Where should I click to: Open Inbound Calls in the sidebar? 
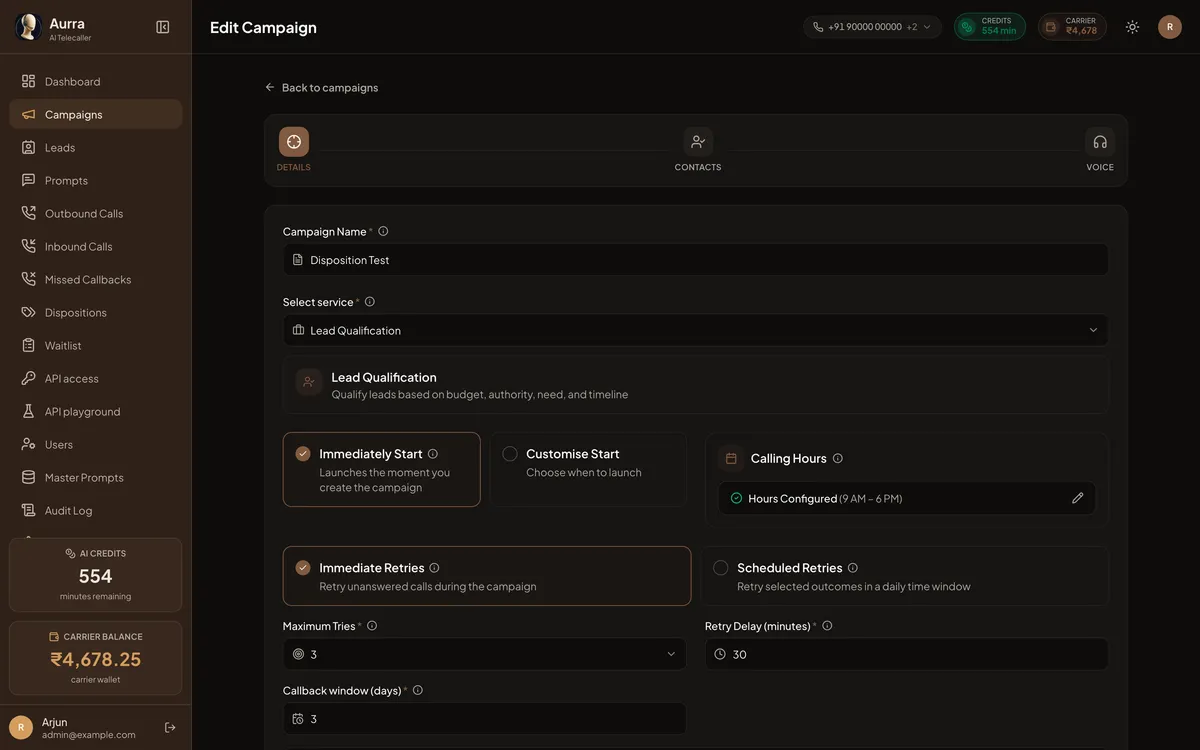click(96, 246)
